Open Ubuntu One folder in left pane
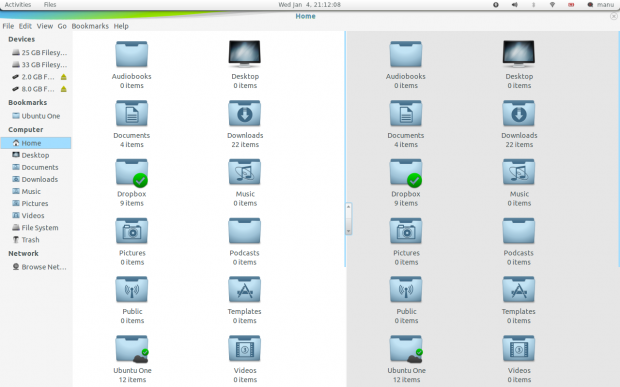Screen dimensions: 620x387 [x=132, y=349]
